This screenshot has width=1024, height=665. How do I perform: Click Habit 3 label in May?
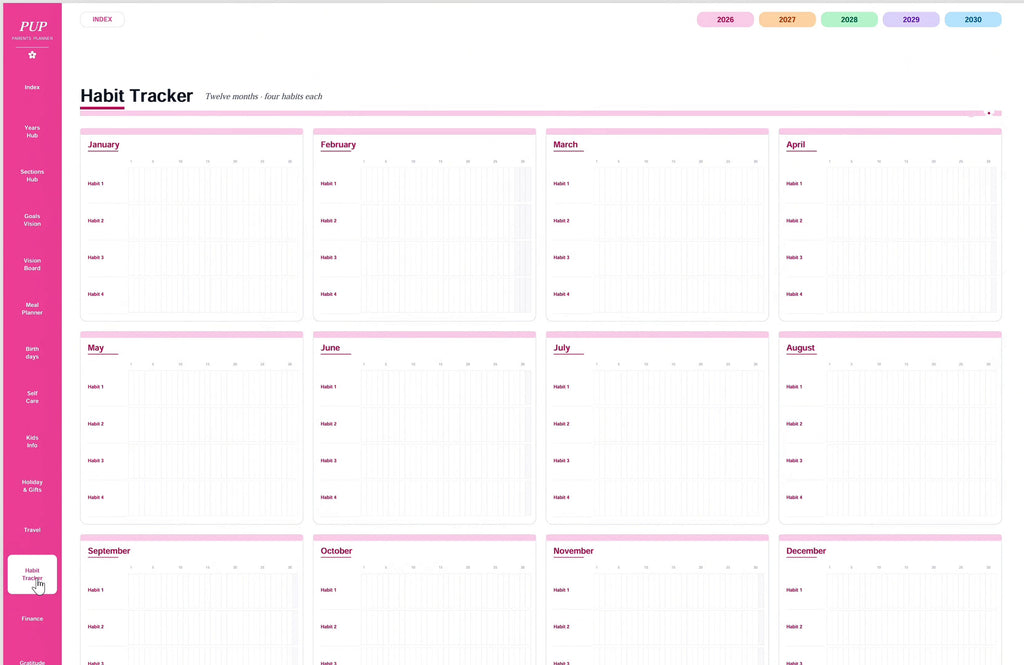point(95,461)
